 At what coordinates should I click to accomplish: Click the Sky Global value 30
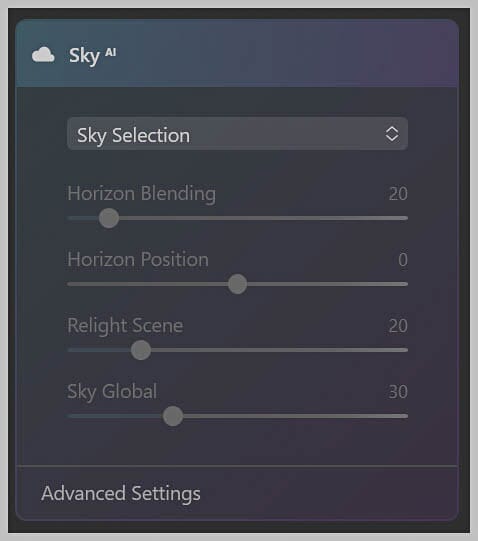[x=398, y=392]
